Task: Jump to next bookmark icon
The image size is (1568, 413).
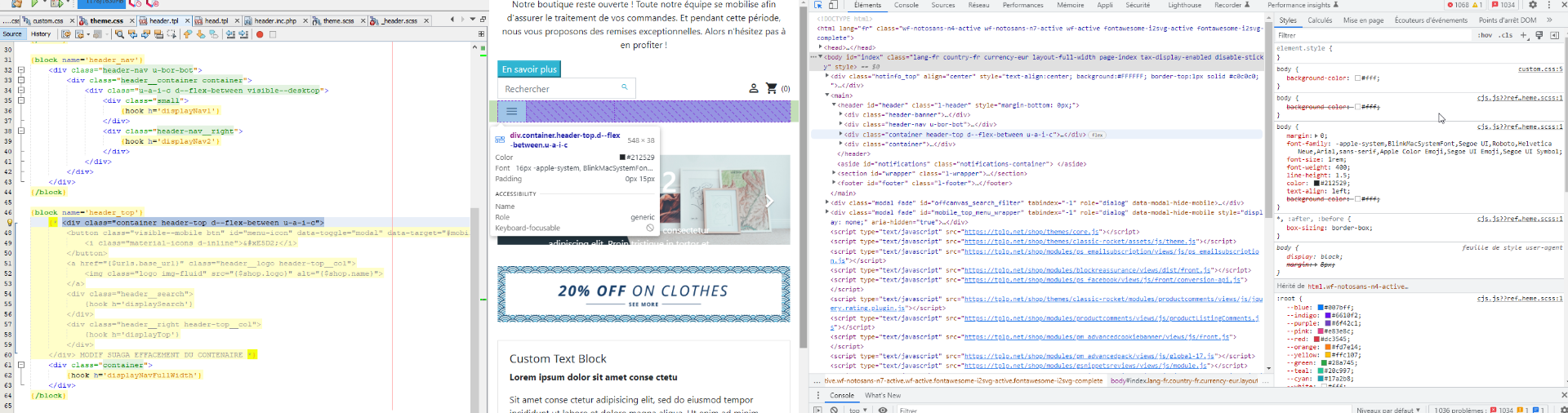Action: 201,34
